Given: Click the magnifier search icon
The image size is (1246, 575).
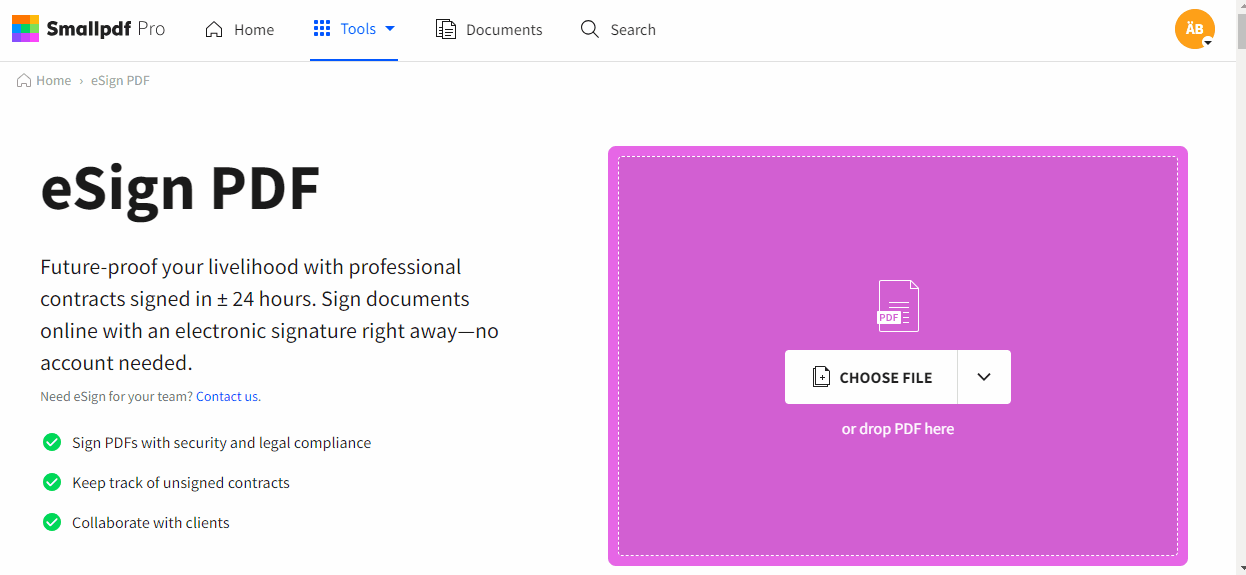Looking at the screenshot, I should point(590,29).
